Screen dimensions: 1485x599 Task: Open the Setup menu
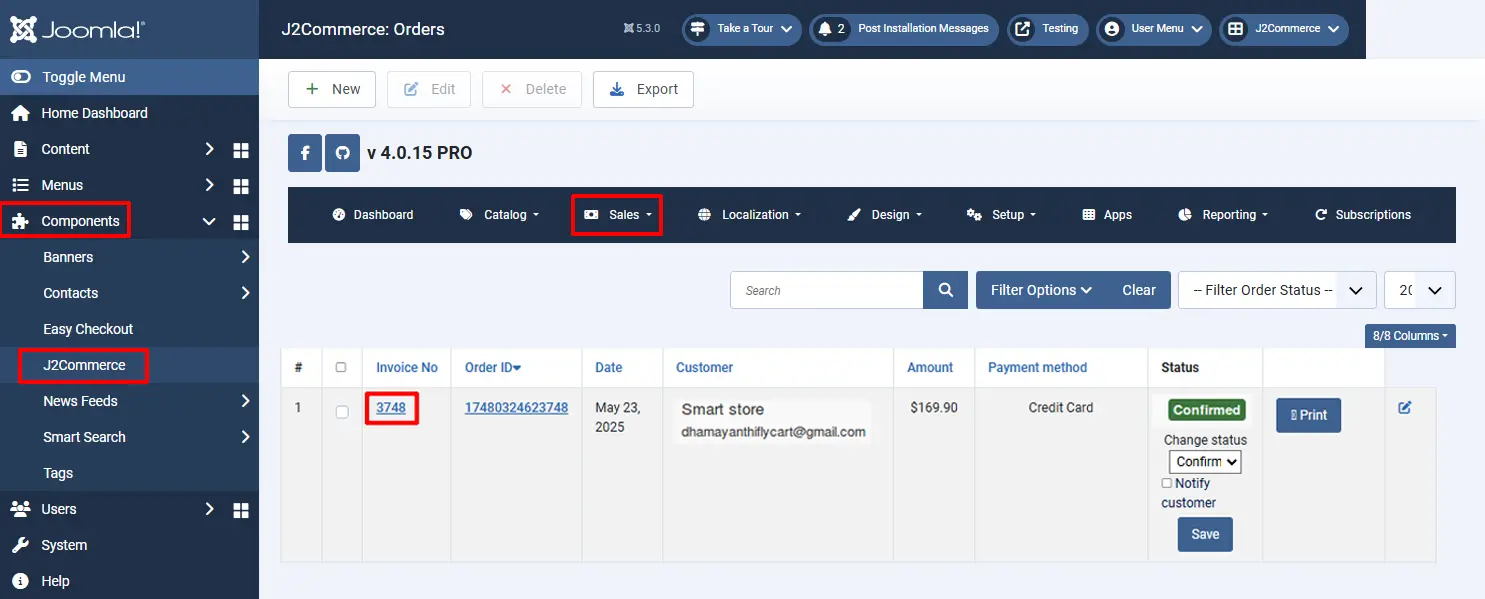(x=1001, y=215)
